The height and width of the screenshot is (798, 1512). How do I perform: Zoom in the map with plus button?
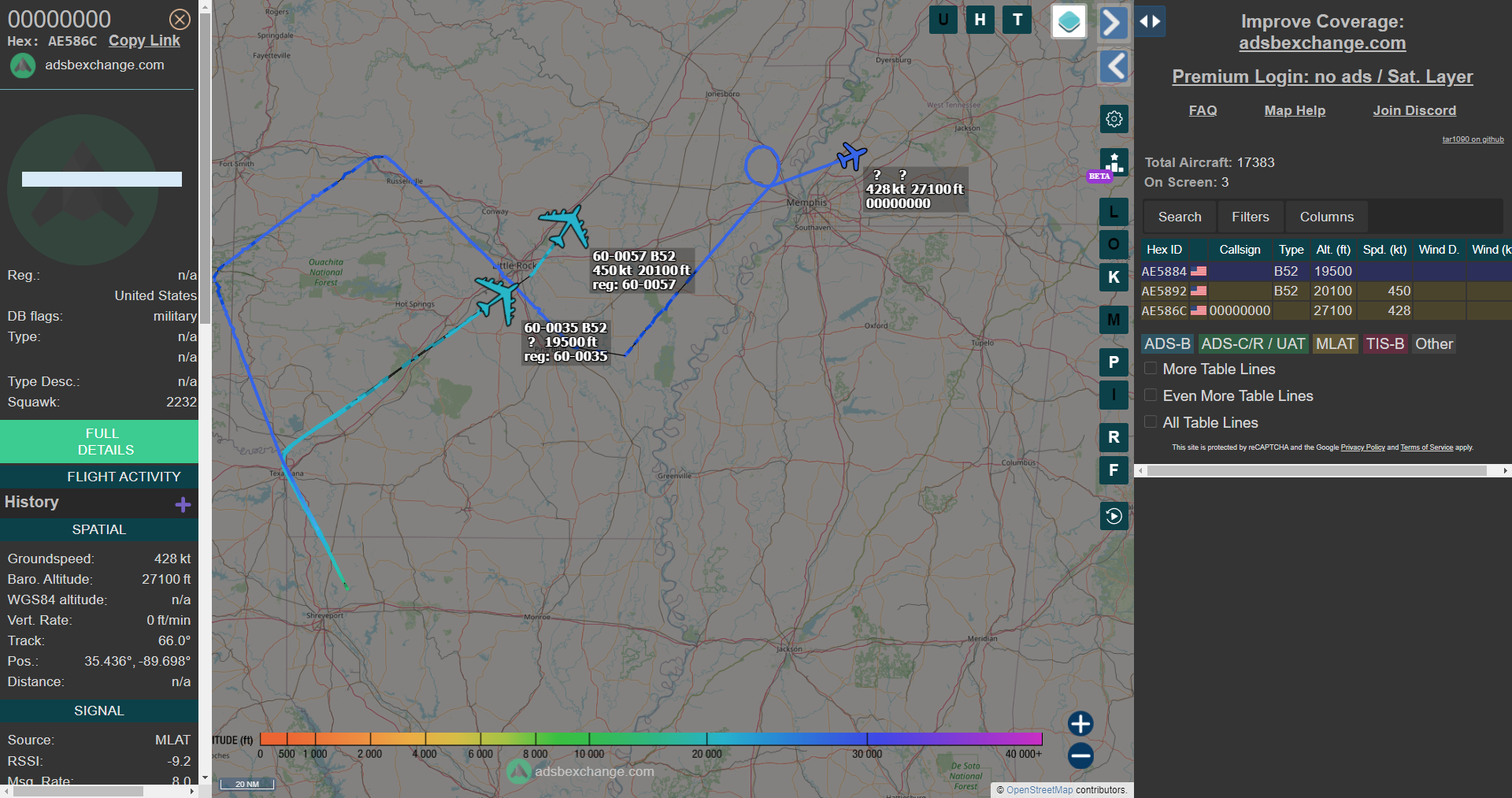[1080, 723]
